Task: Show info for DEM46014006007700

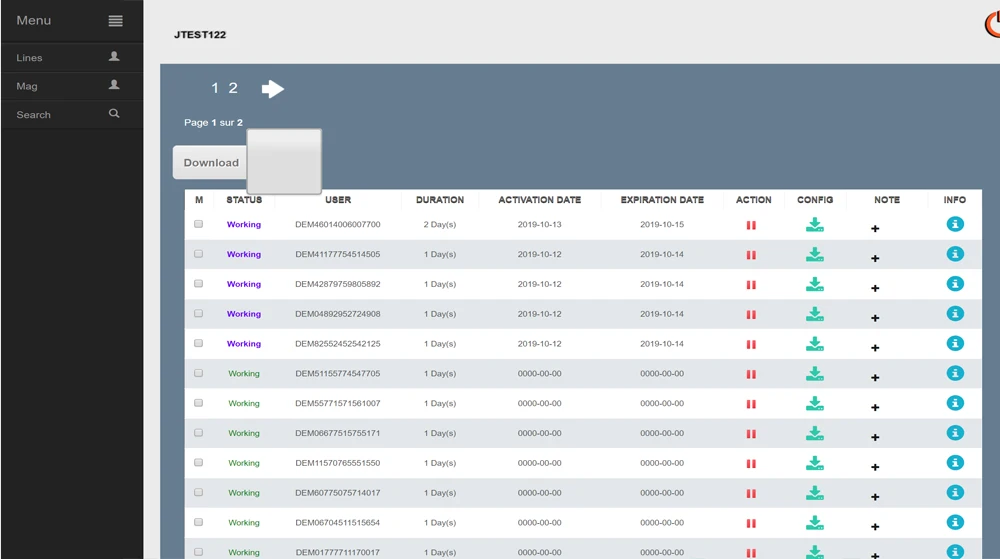Action: point(955,224)
